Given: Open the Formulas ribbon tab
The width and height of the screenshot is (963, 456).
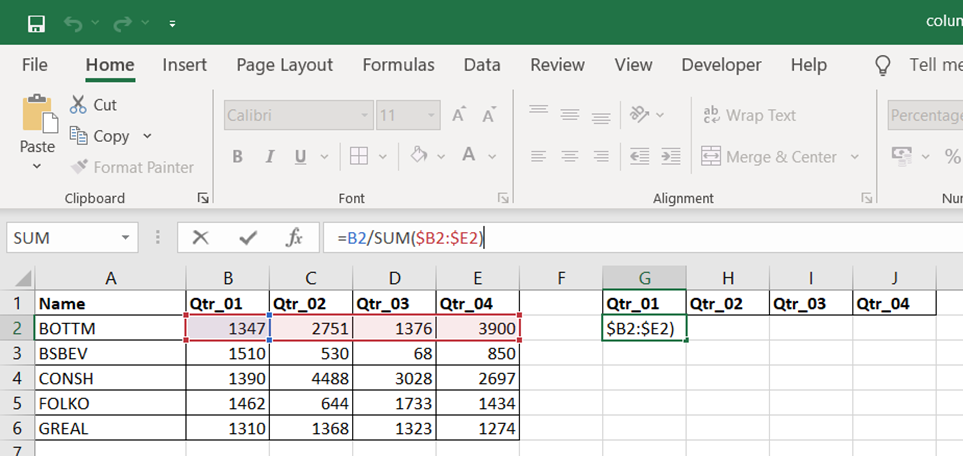Looking at the screenshot, I should [x=398, y=65].
